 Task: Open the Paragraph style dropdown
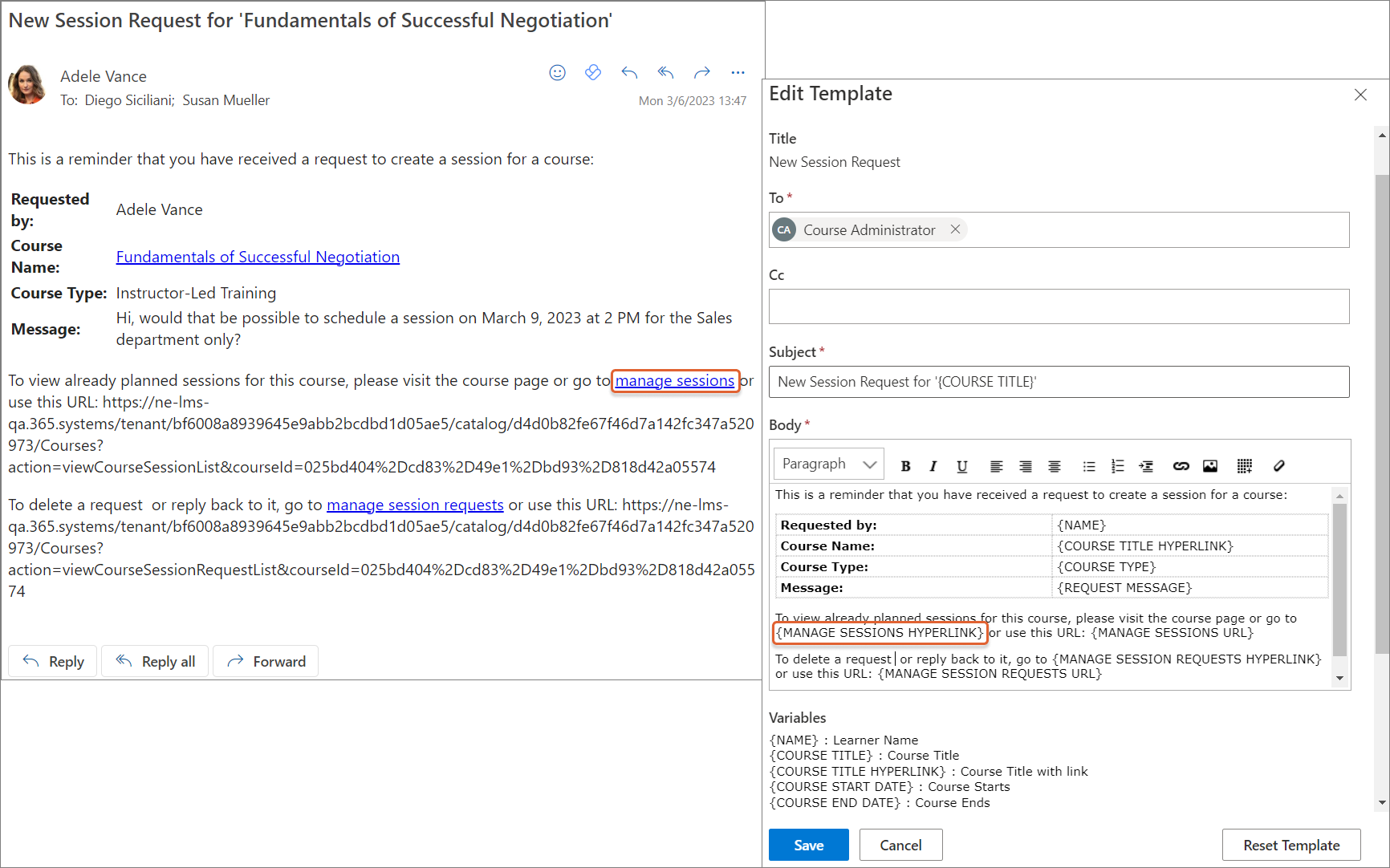(828, 464)
